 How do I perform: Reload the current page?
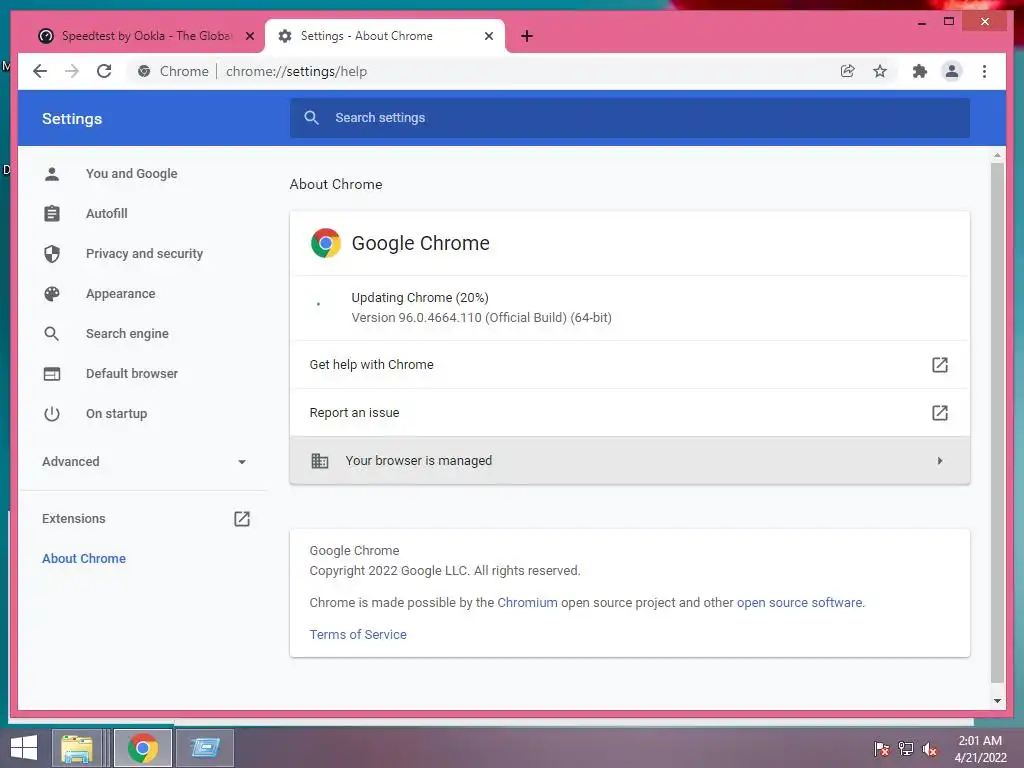(x=104, y=71)
